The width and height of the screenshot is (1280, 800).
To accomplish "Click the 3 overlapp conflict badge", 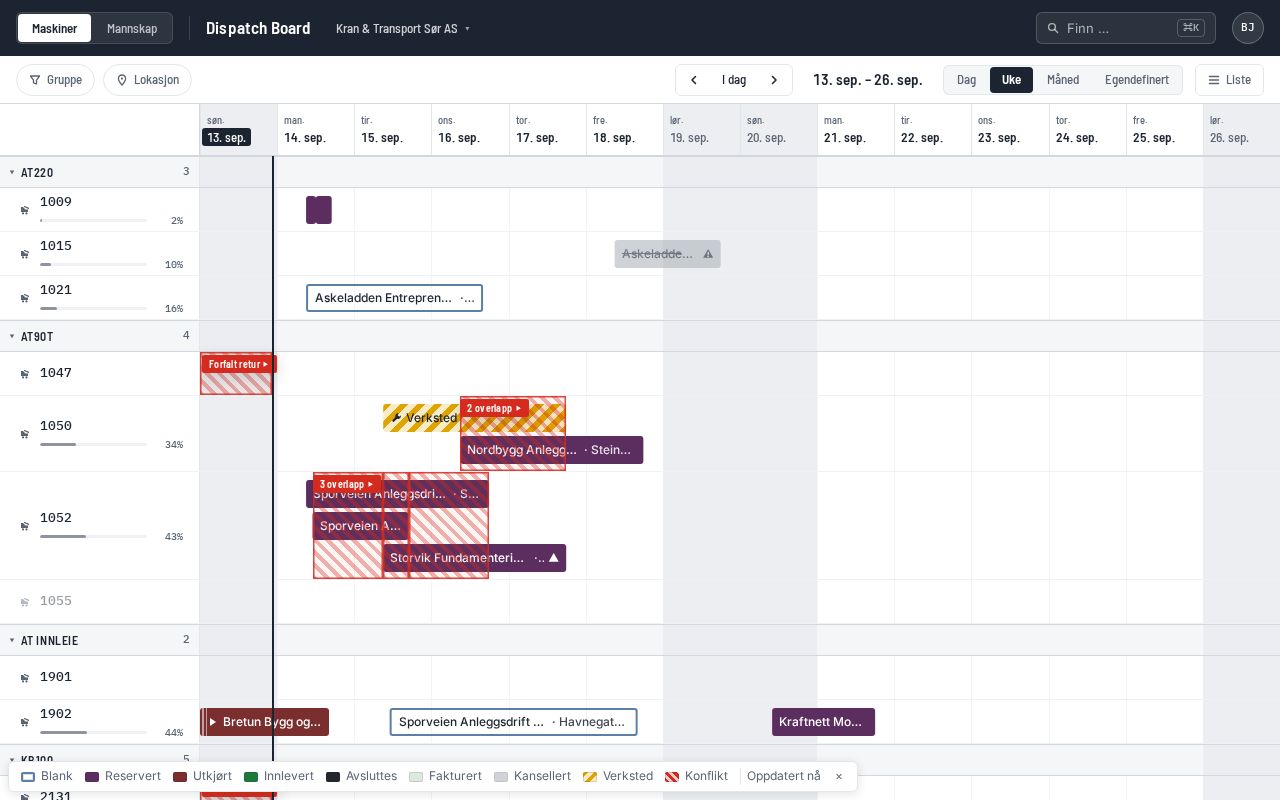I will tap(347, 484).
